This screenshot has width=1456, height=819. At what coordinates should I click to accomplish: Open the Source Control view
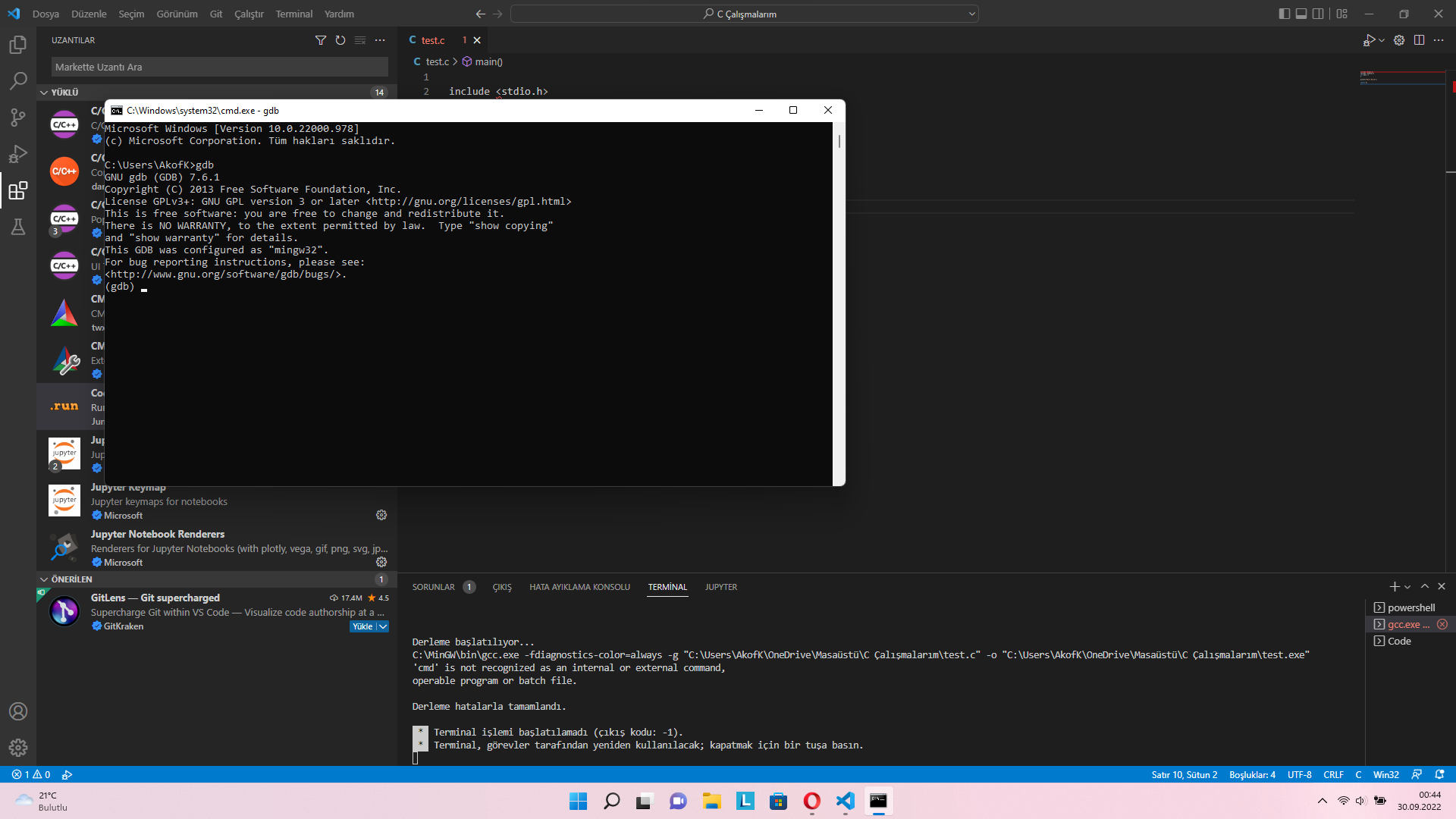click(x=18, y=118)
